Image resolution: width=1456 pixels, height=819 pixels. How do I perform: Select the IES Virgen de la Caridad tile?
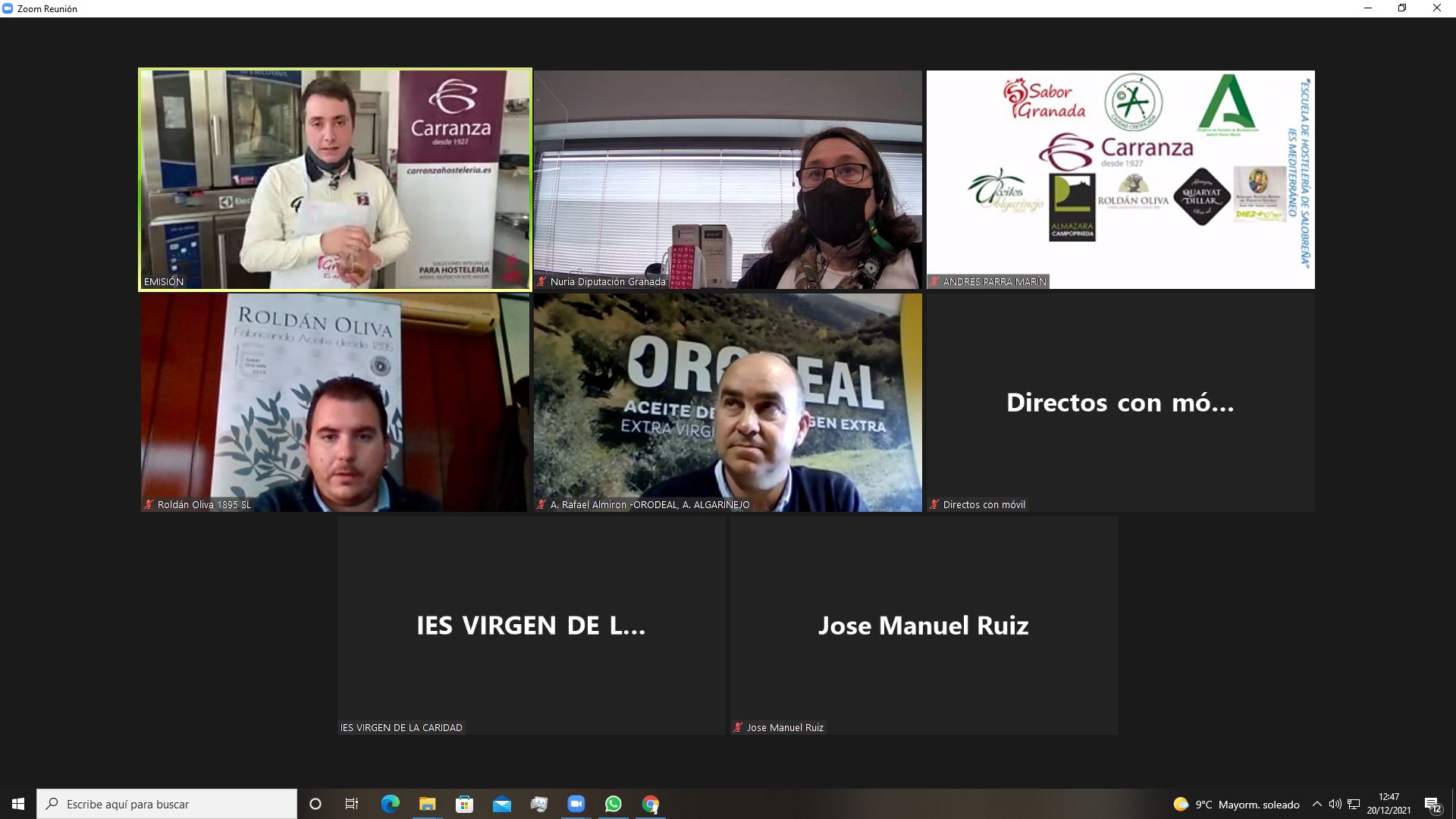click(x=531, y=625)
